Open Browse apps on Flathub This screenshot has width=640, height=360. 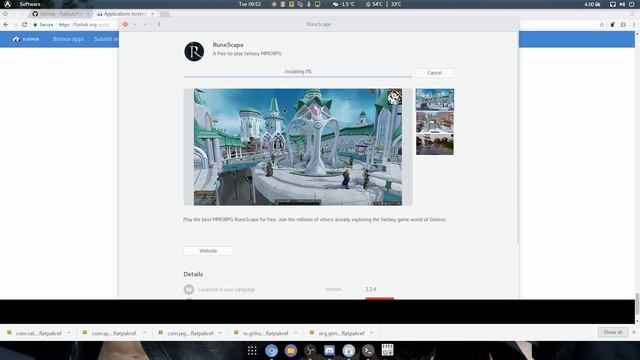68,39
